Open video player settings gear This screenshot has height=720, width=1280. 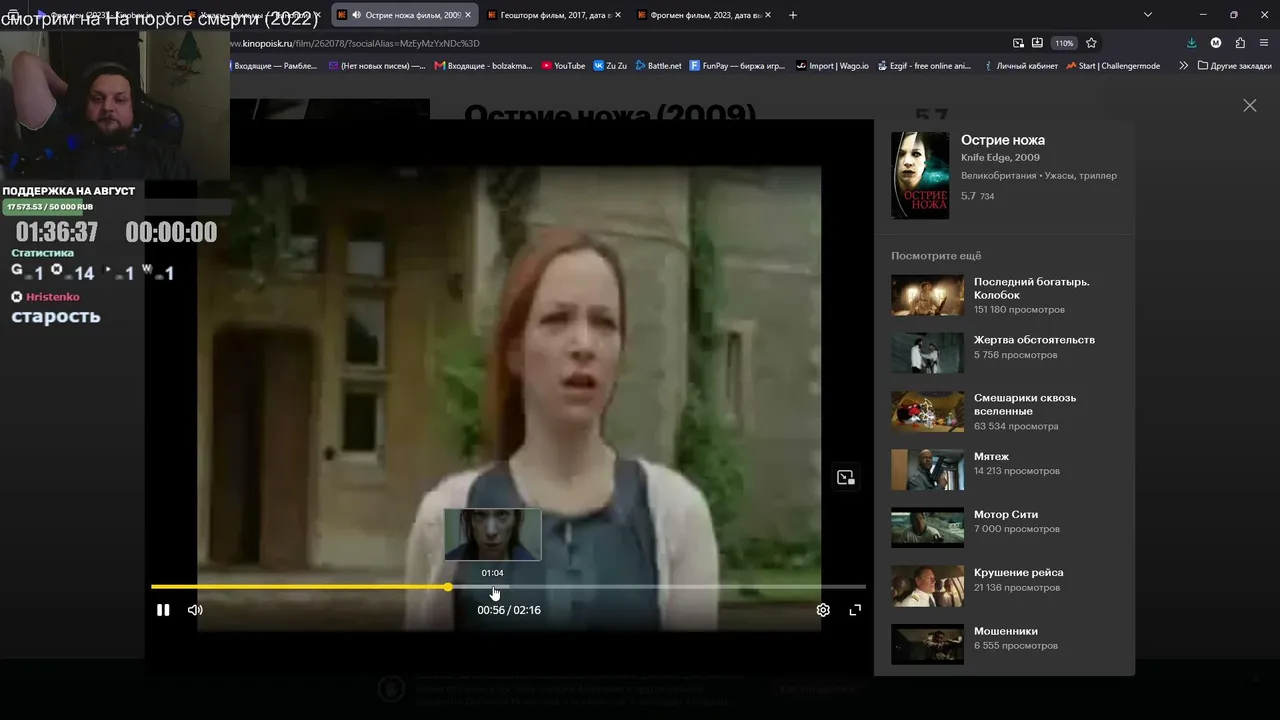pos(823,610)
